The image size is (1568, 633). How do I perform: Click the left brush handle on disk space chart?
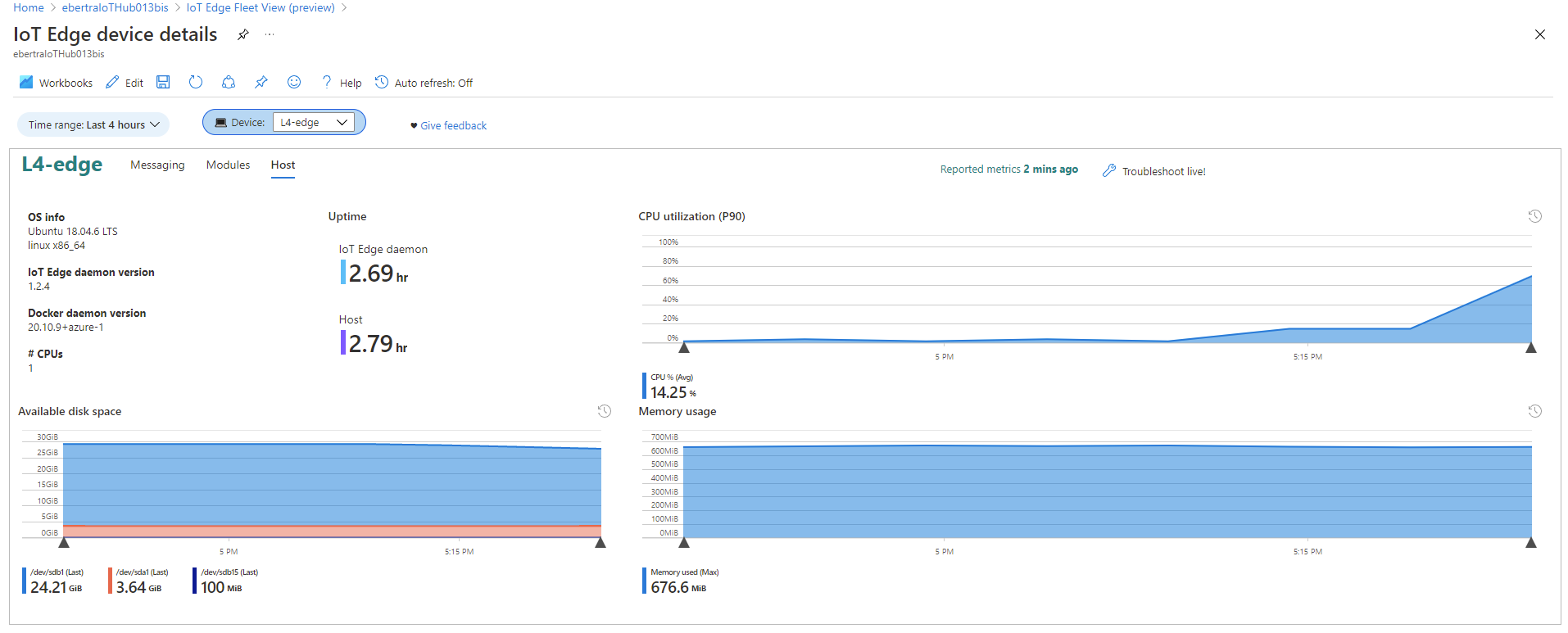point(64,542)
